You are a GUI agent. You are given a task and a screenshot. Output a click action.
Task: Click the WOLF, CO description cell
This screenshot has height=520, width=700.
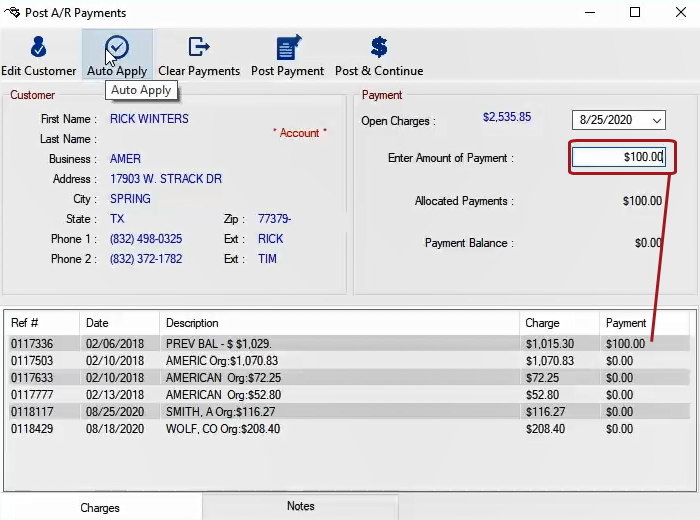point(223,428)
